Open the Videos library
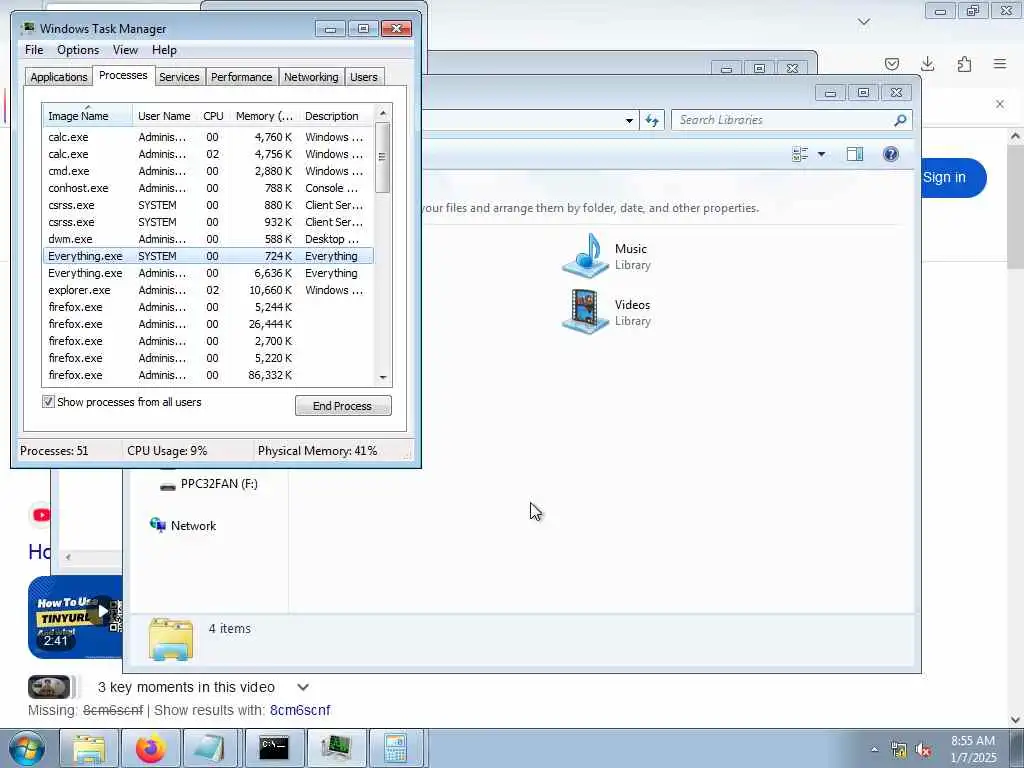The image size is (1024, 768). click(x=607, y=312)
